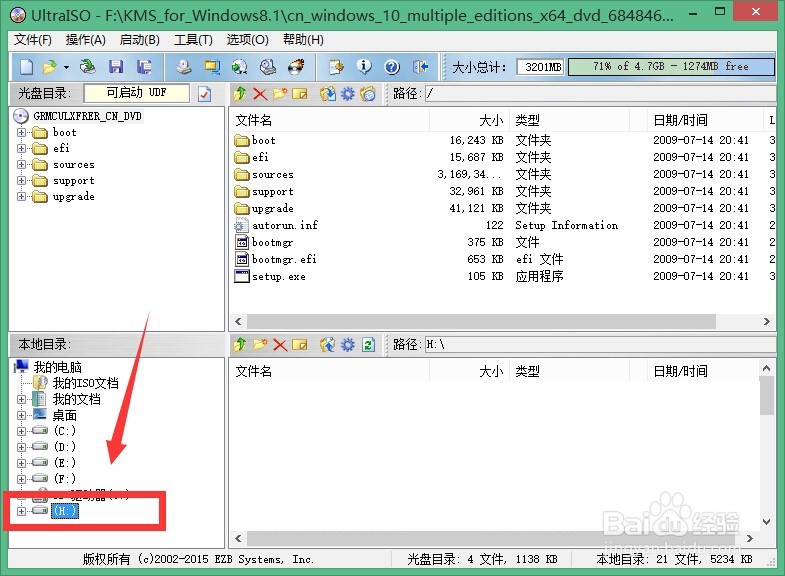Expand the upgrade folder tree node
785x576 pixels.
click(x=21, y=197)
